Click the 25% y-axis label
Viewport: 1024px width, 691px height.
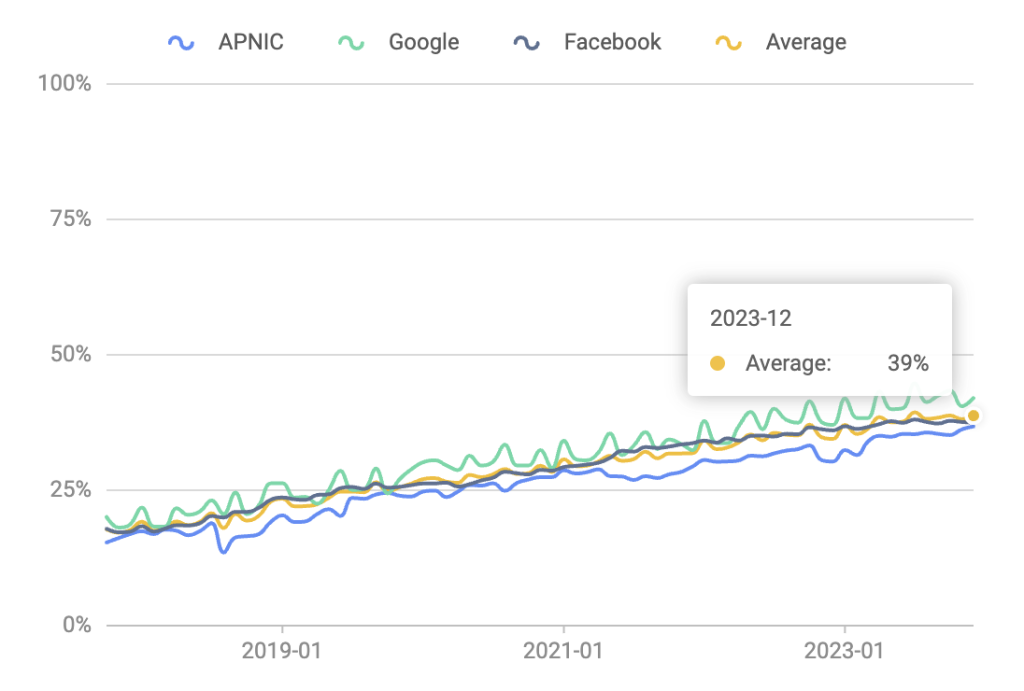[x=70, y=490]
